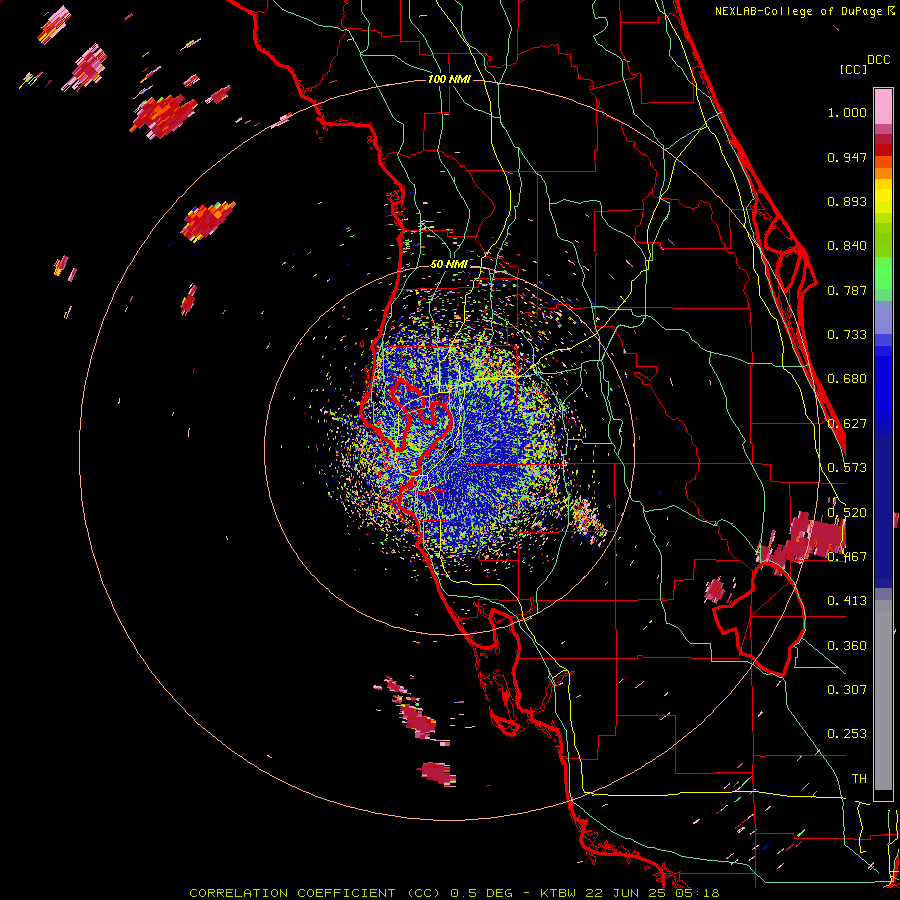Click the TH label on the scale

(x=859, y=779)
